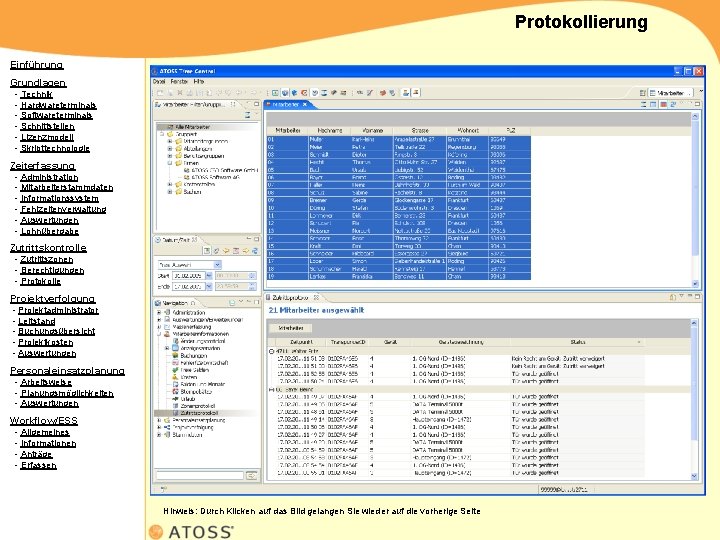Open the Hardwareterminals link
720x540 pixels.
[x=58, y=105]
